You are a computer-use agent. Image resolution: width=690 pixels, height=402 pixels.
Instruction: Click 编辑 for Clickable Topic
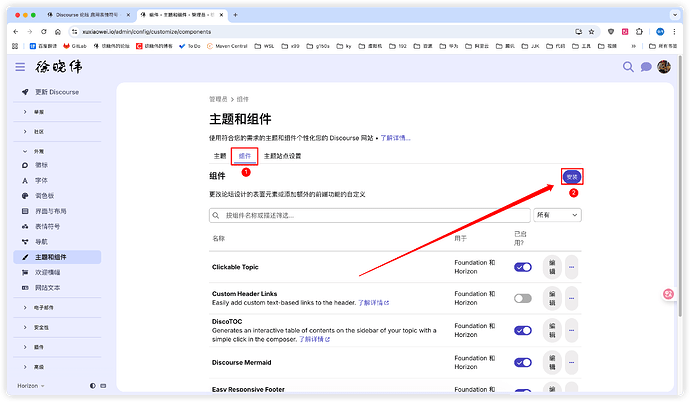tap(551, 267)
